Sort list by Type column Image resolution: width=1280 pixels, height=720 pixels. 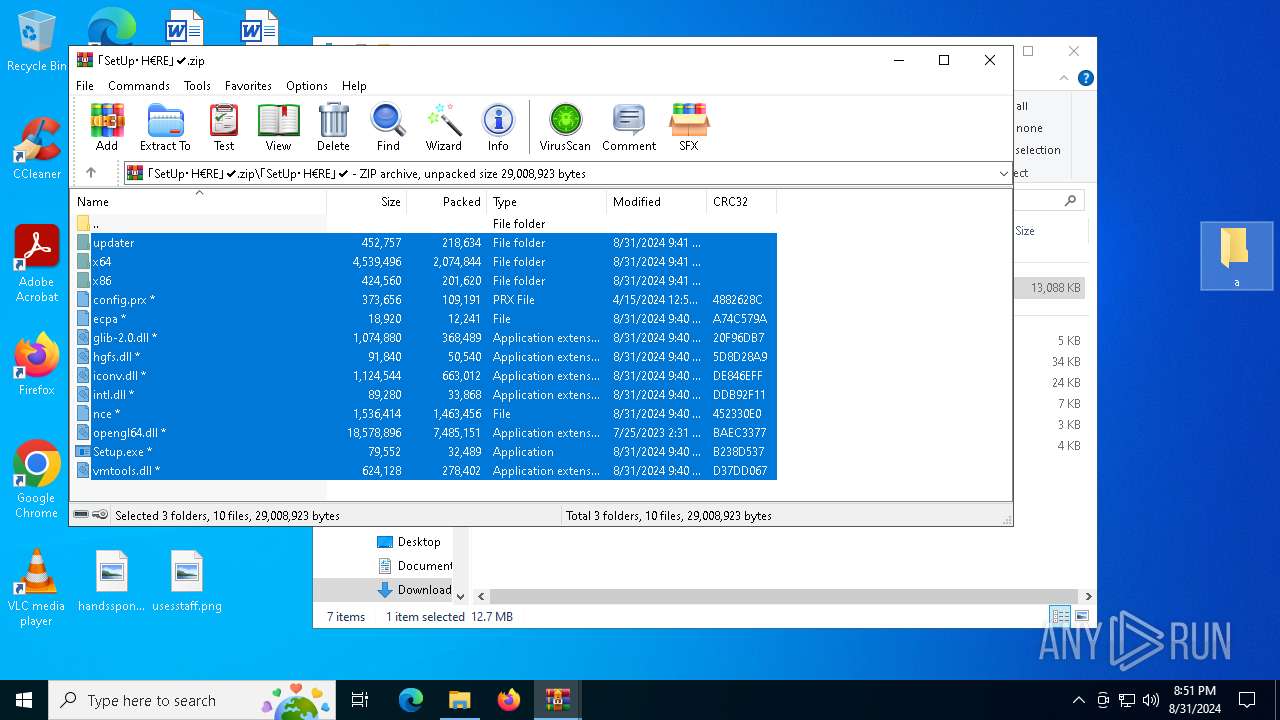(547, 202)
